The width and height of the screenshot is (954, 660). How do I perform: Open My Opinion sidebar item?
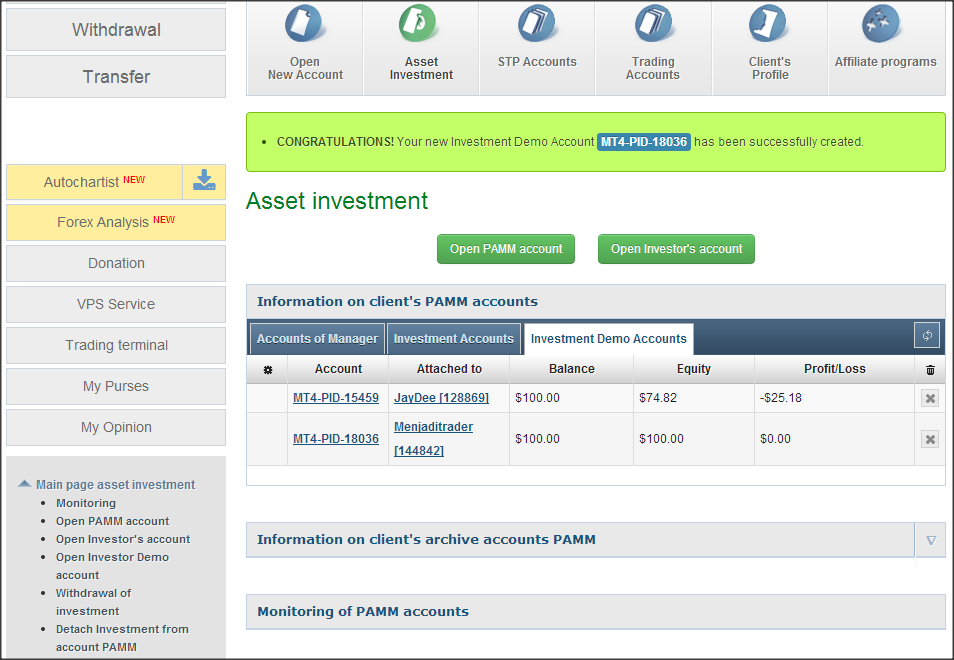pos(116,427)
